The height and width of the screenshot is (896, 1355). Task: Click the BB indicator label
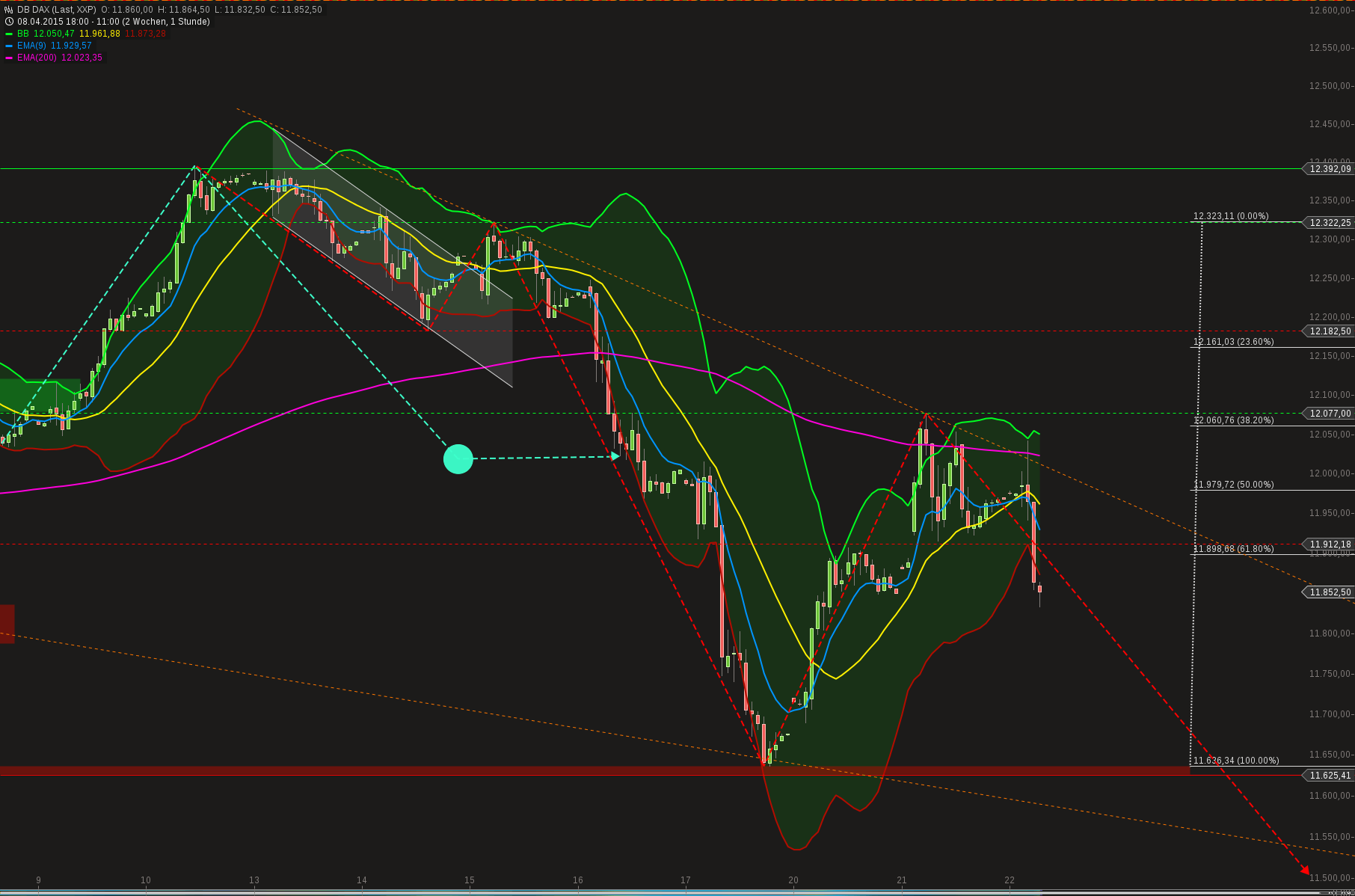[x=23, y=34]
